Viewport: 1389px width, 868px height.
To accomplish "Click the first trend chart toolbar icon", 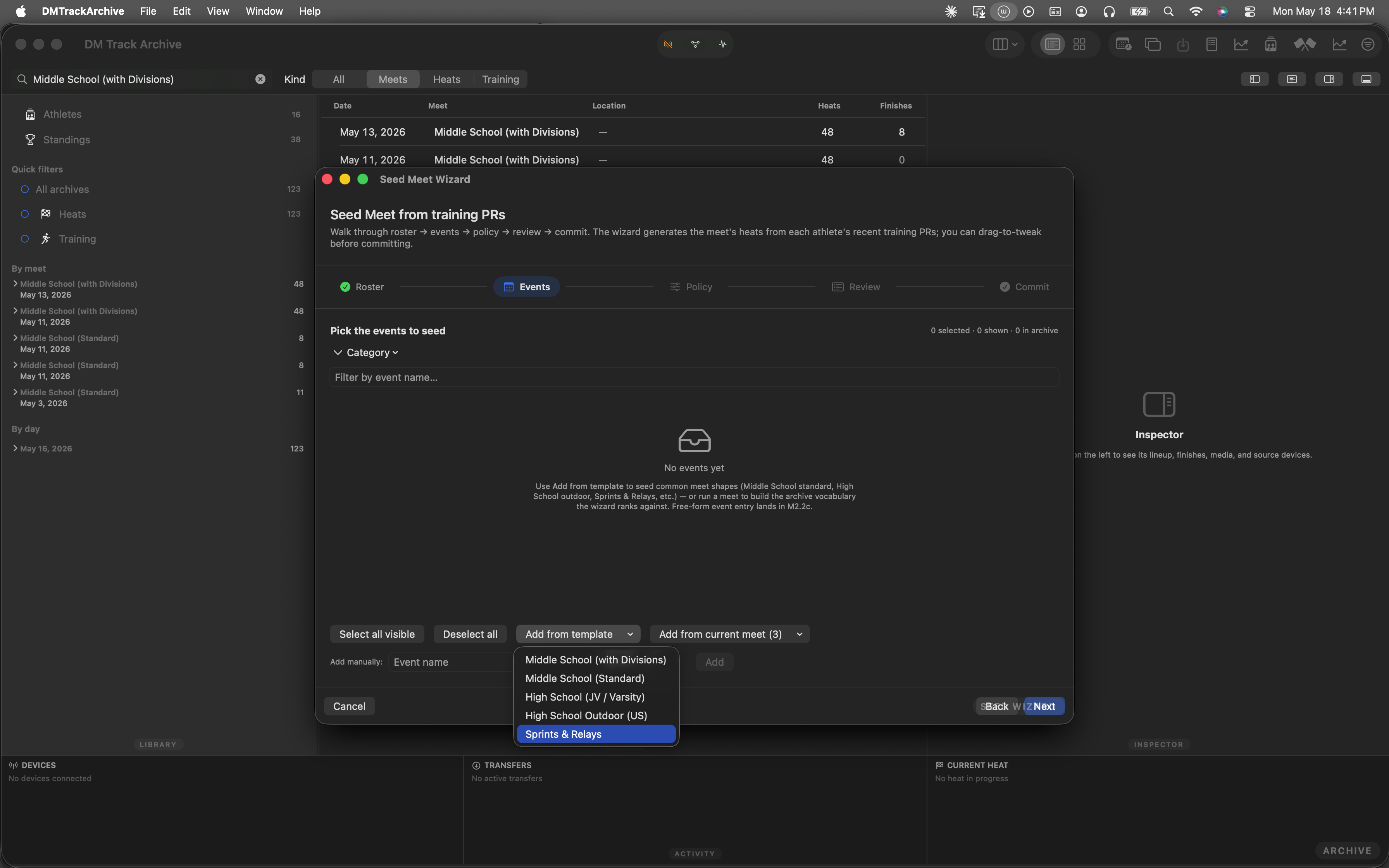I will [1241, 44].
